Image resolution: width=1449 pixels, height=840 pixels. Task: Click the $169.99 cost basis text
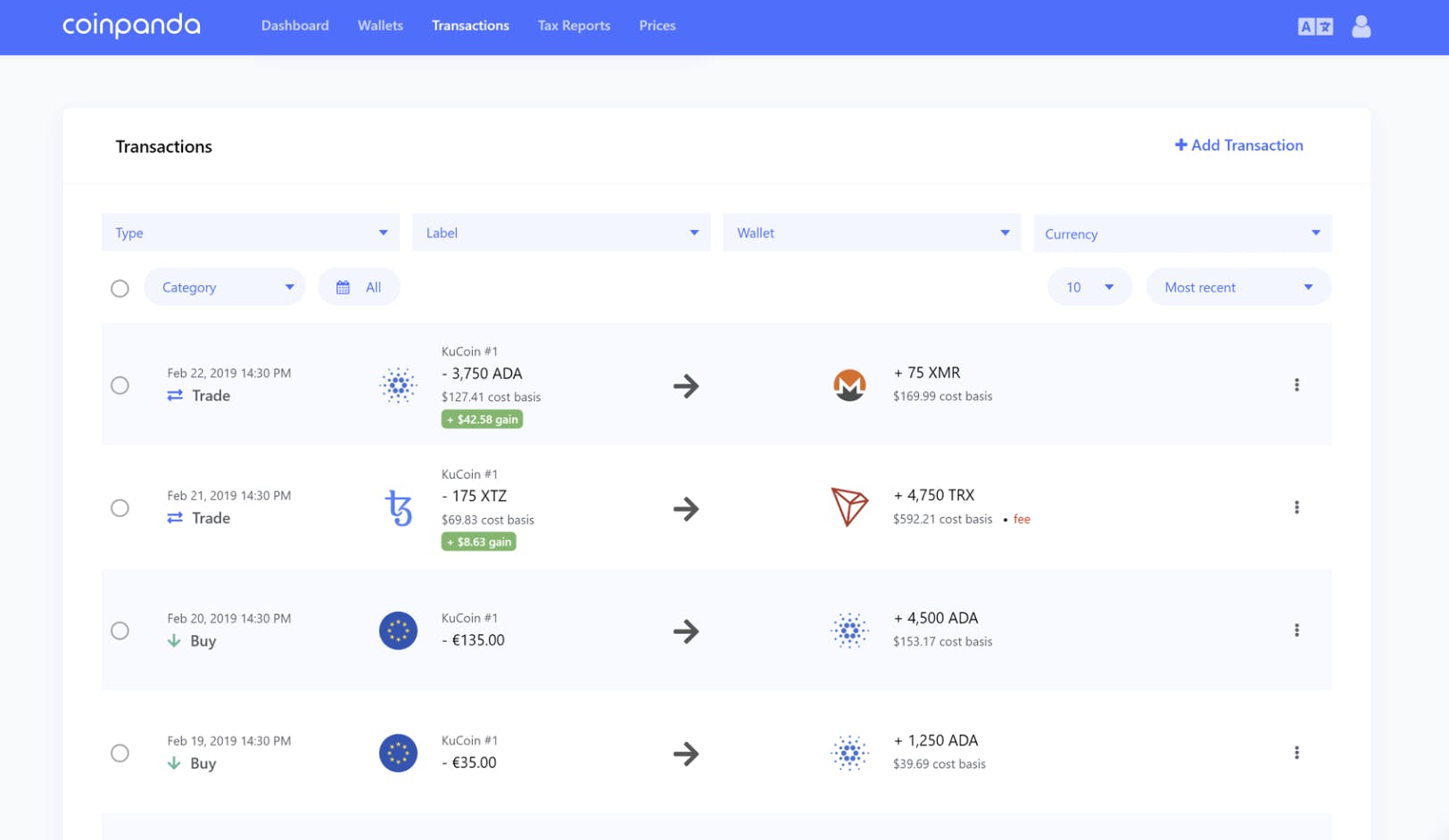942,396
